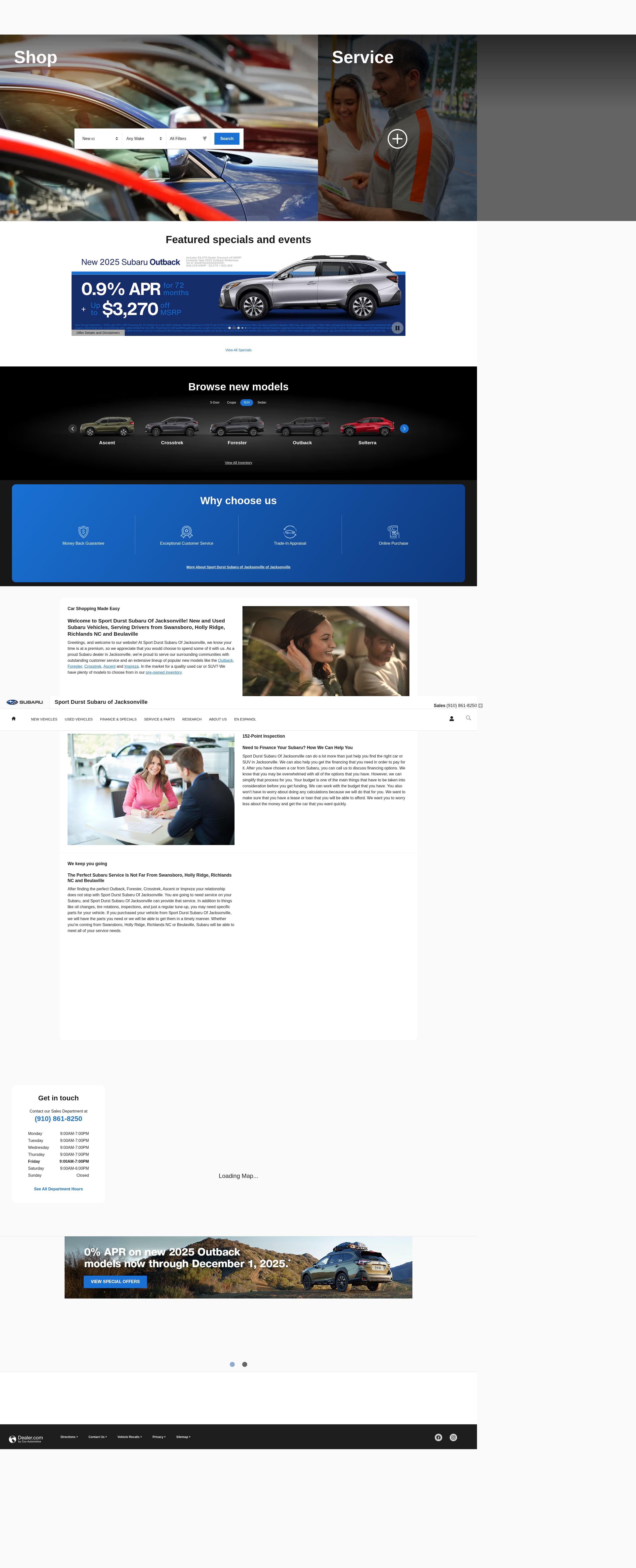Select the 5-Door body style tab
This screenshot has width=636, height=1568.
(x=215, y=402)
